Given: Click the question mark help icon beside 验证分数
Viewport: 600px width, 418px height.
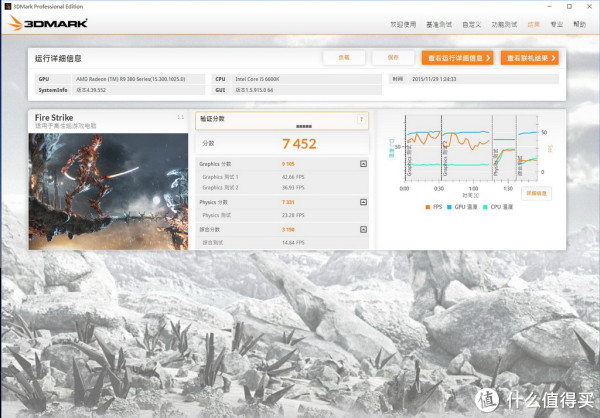Looking at the screenshot, I should (361, 119).
